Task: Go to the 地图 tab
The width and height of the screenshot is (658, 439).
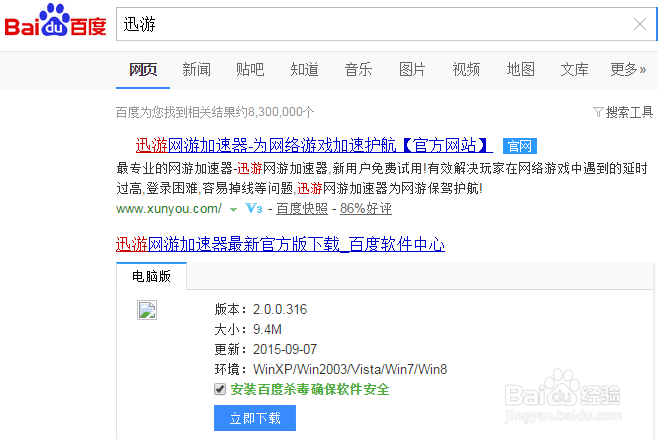Action: (x=520, y=69)
